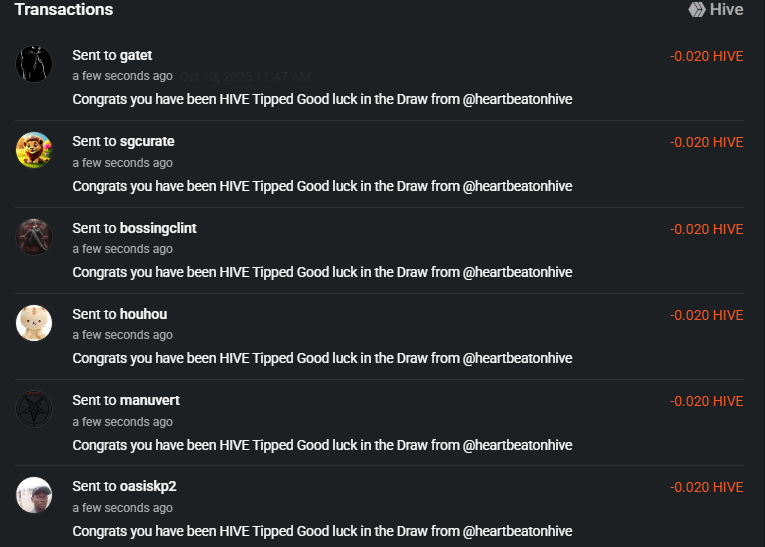Go to the manuvert username link

[x=149, y=400]
